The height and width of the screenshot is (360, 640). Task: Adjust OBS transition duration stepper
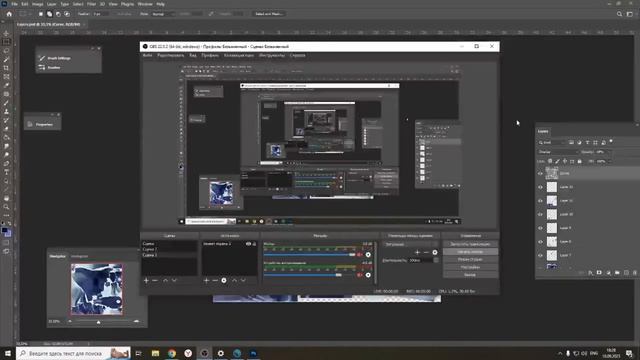[436, 260]
